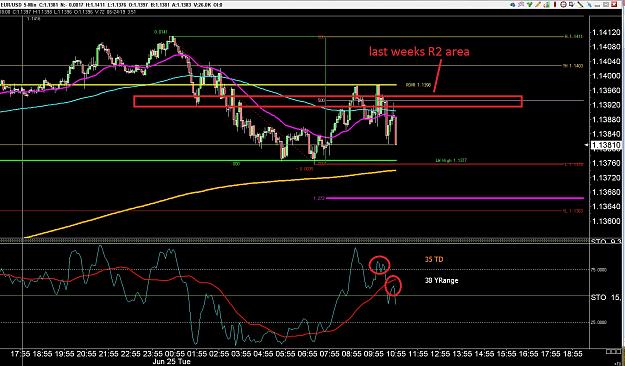The width and height of the screenshot is (625, 366).
Task: Select the black diagonal trendline tool
Action: tap(580, 5)
